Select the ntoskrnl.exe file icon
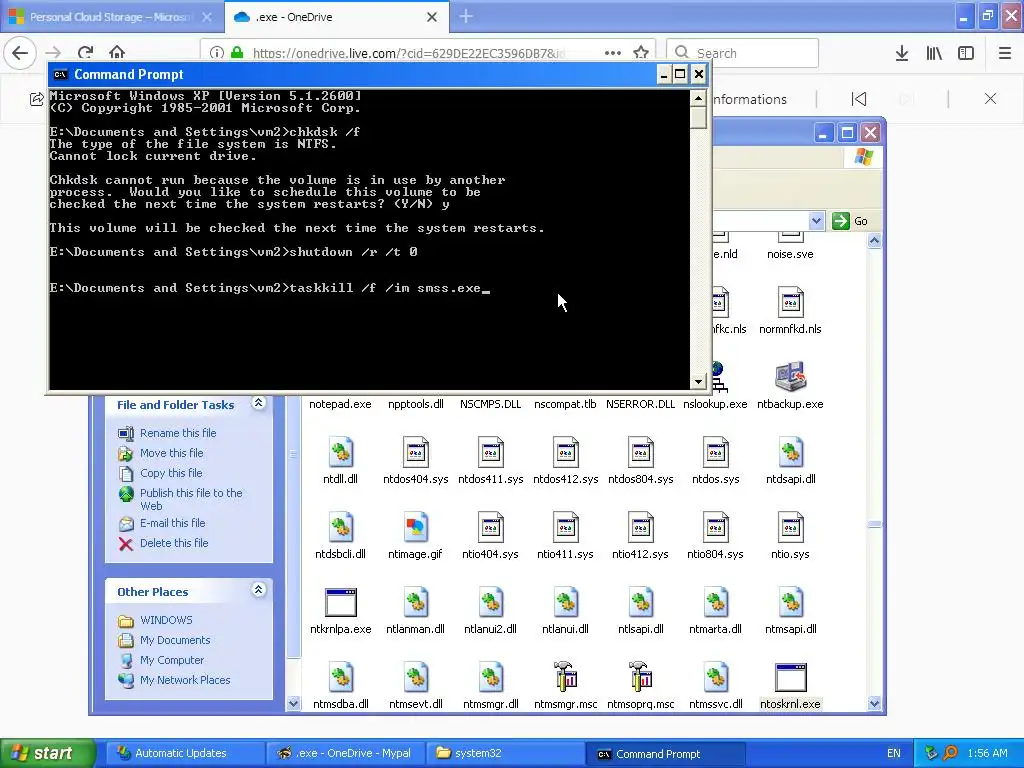The height and width of the screenshot is (768, 1024). [791, 678]
